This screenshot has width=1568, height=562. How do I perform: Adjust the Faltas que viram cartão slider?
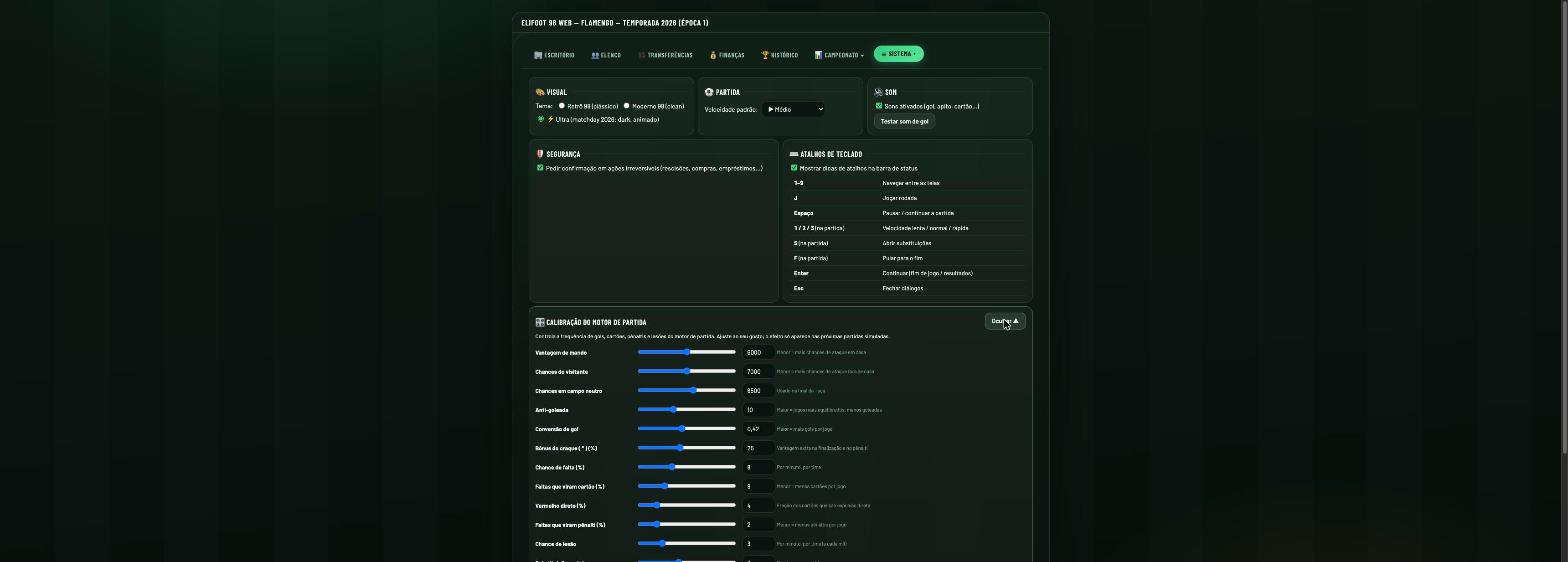(687, 486)
